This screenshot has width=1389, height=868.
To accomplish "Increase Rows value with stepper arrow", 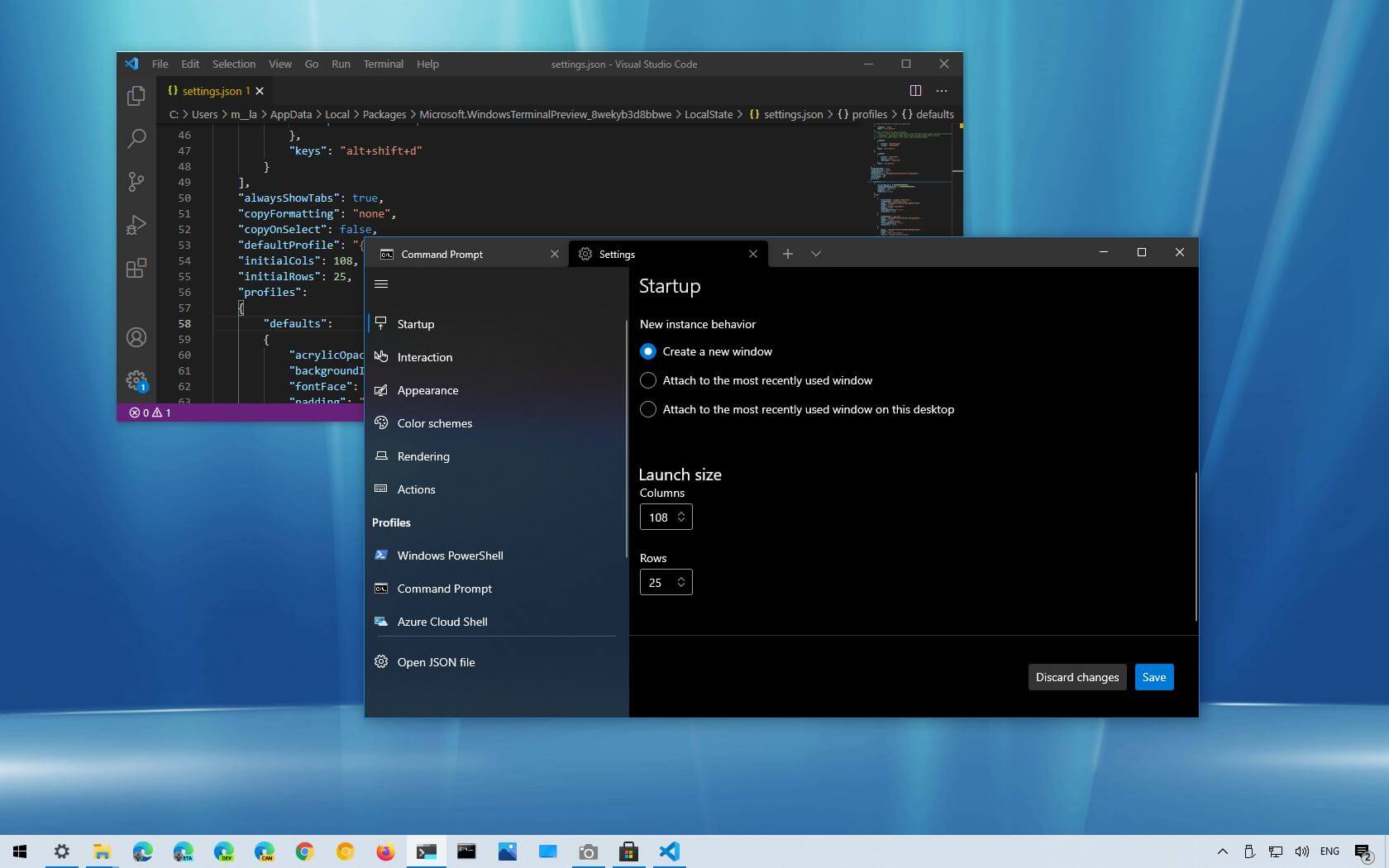I will [x=682, y=578].
